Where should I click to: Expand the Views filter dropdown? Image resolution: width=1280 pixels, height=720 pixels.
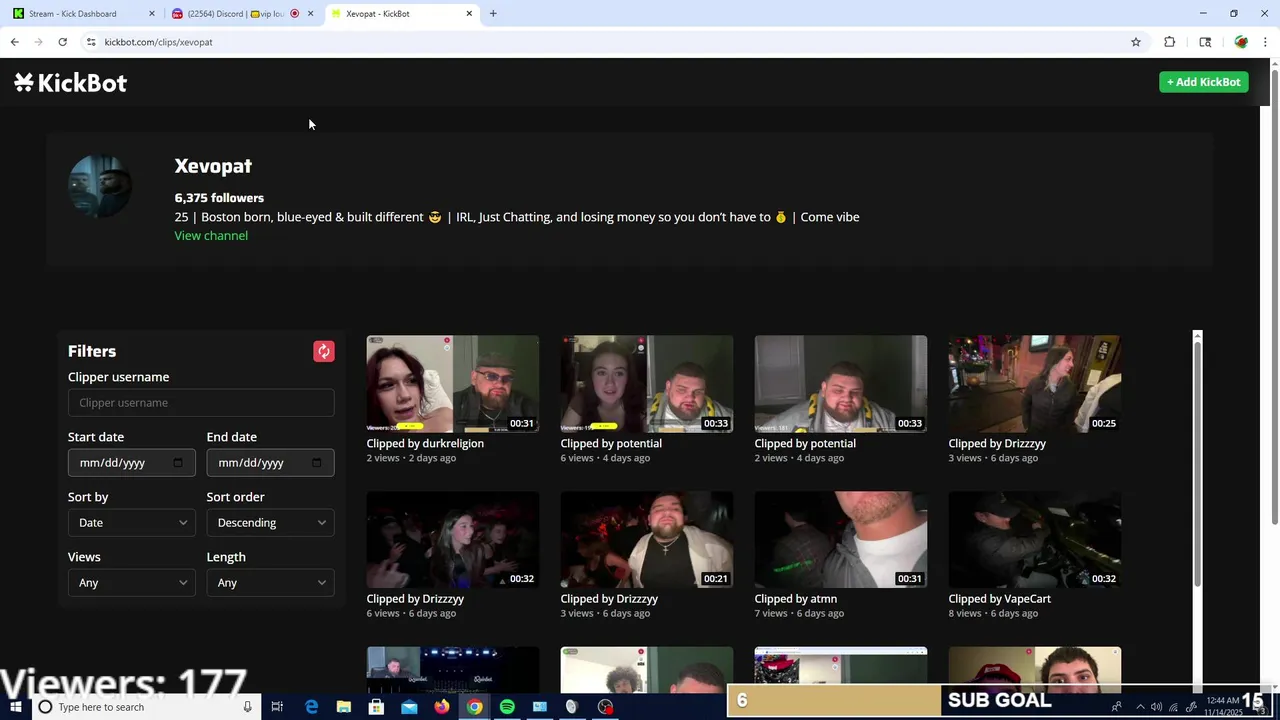tap(132, 583)
